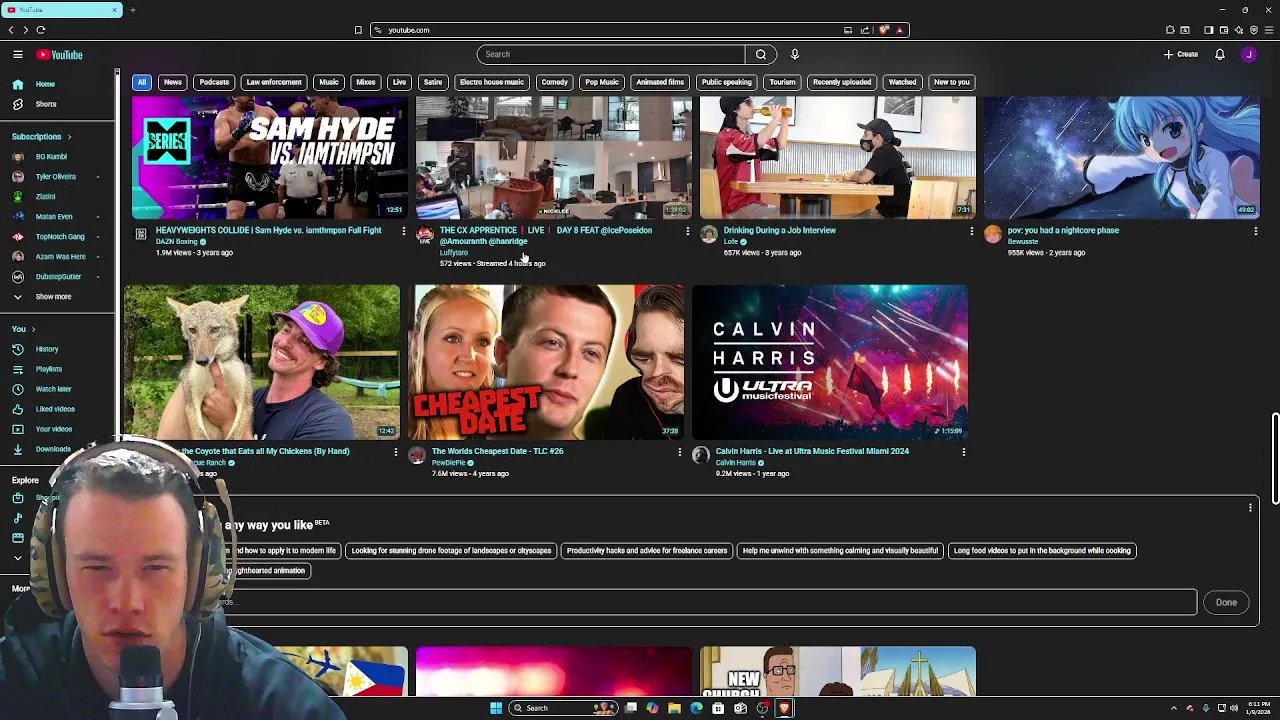Open the browser main menu

(1269, 30)
